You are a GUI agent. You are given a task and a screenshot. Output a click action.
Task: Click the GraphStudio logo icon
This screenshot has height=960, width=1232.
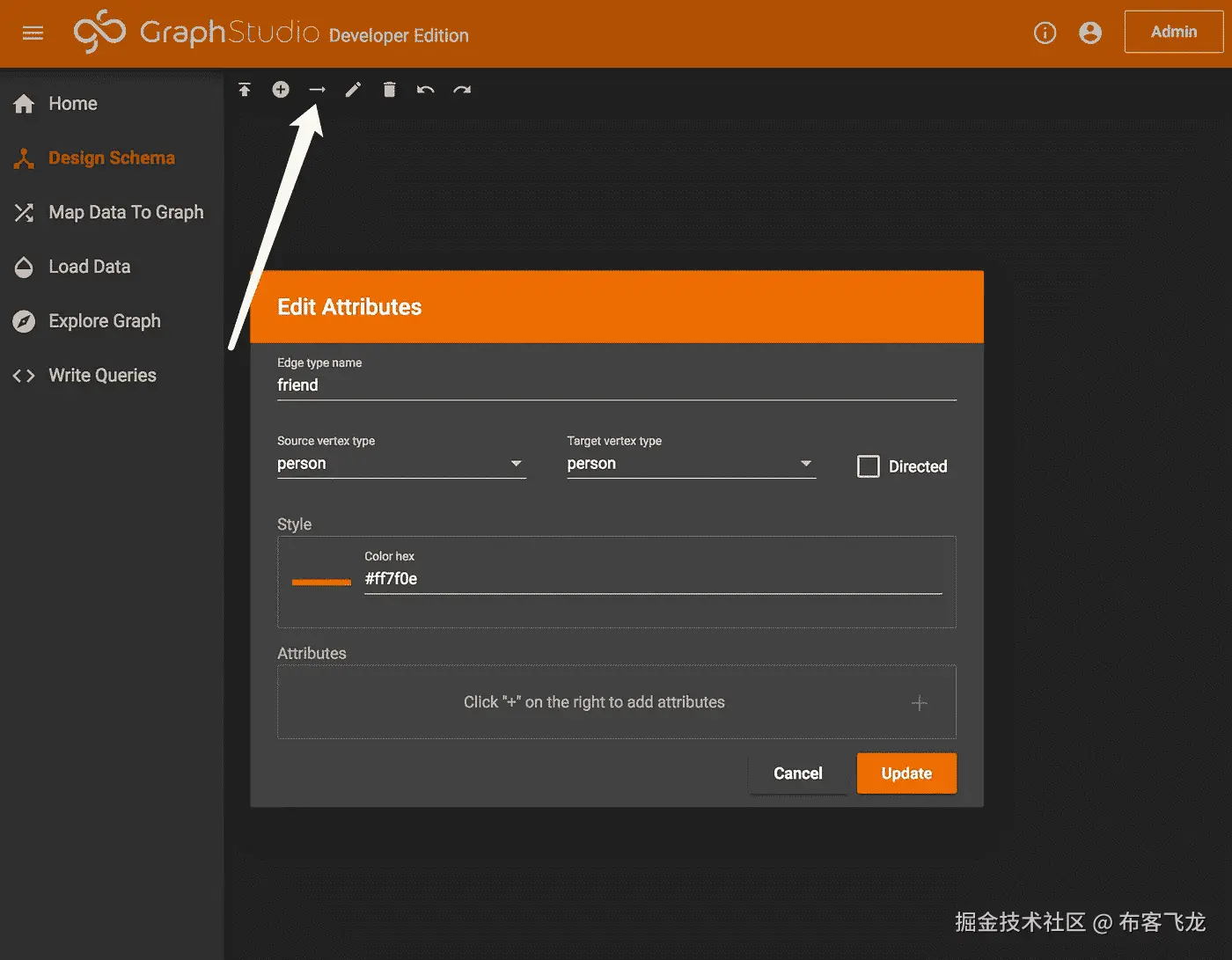(99, 32)
